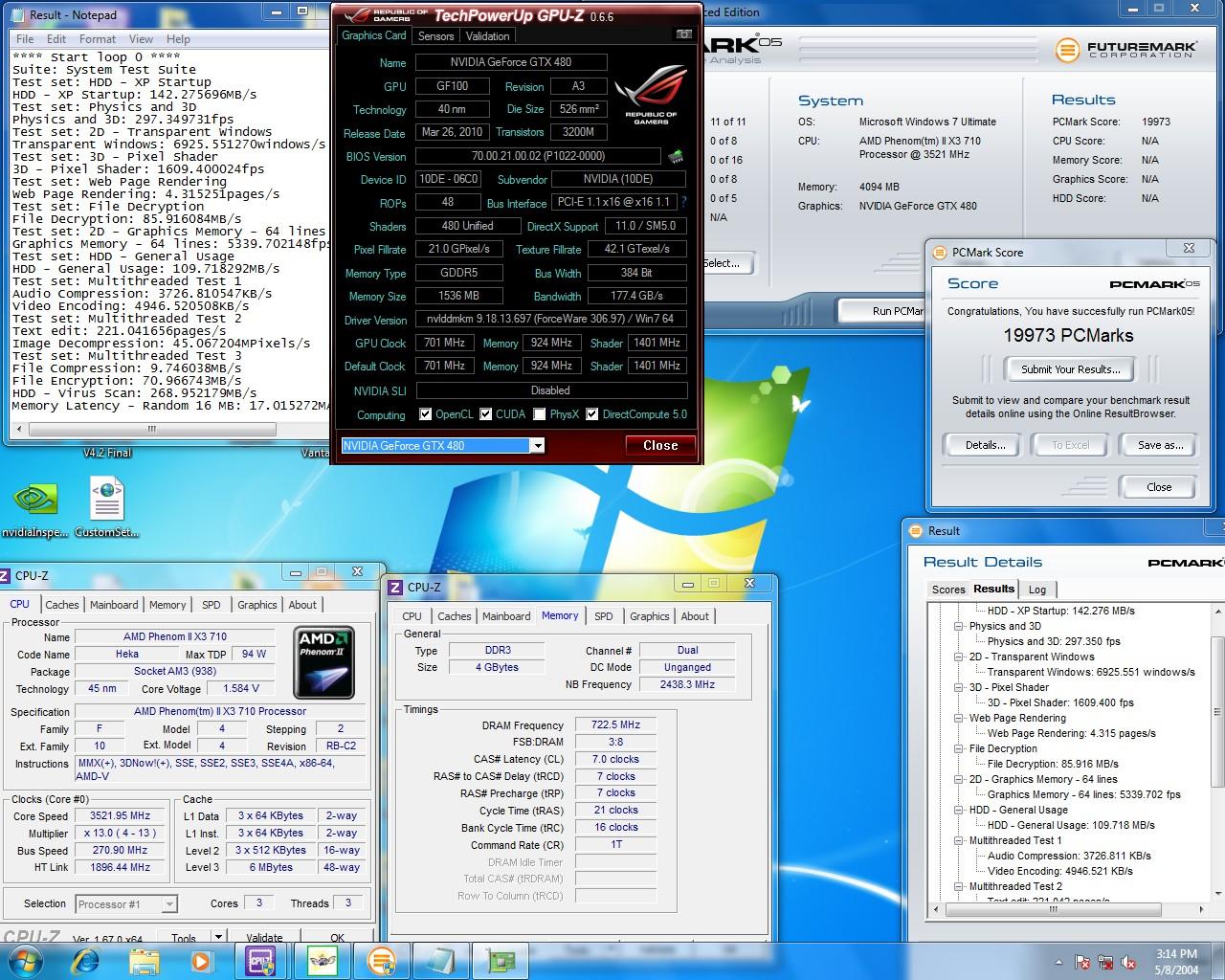1225x980 pixels.
Task: Launch Internet Explorer from the taskbar
Action: (x=85, y=961)
